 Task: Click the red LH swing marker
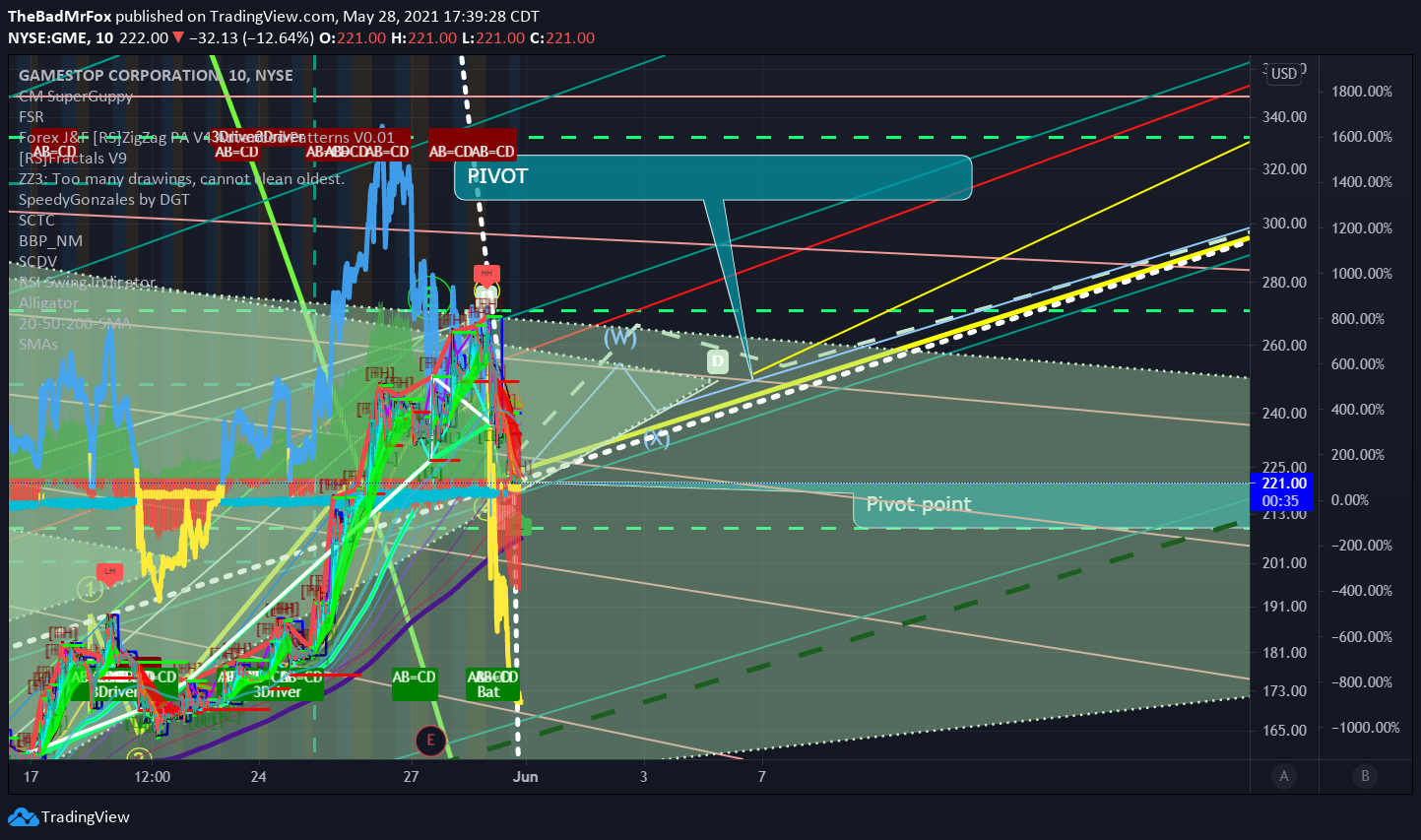tap(109, 573)
